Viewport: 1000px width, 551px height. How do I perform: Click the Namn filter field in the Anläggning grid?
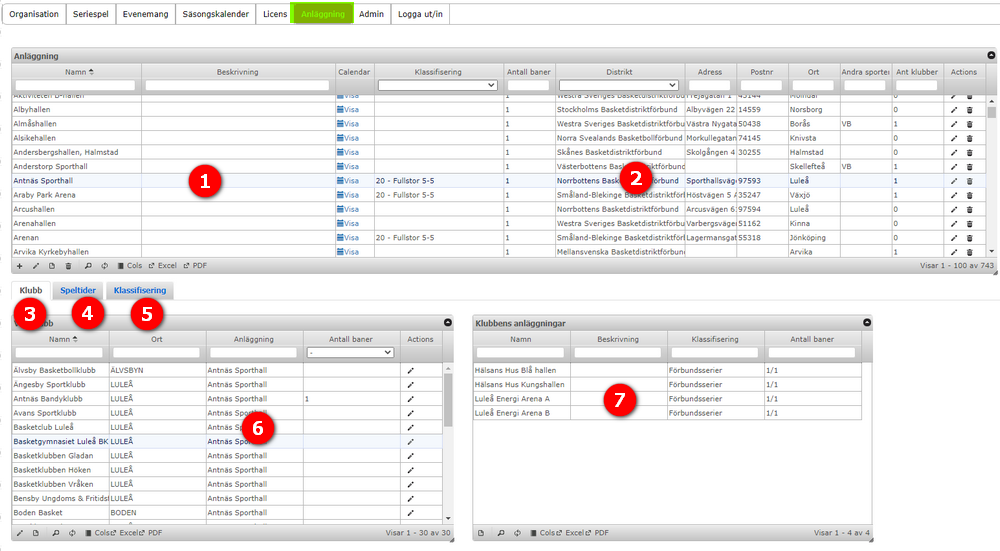point(75,85)
